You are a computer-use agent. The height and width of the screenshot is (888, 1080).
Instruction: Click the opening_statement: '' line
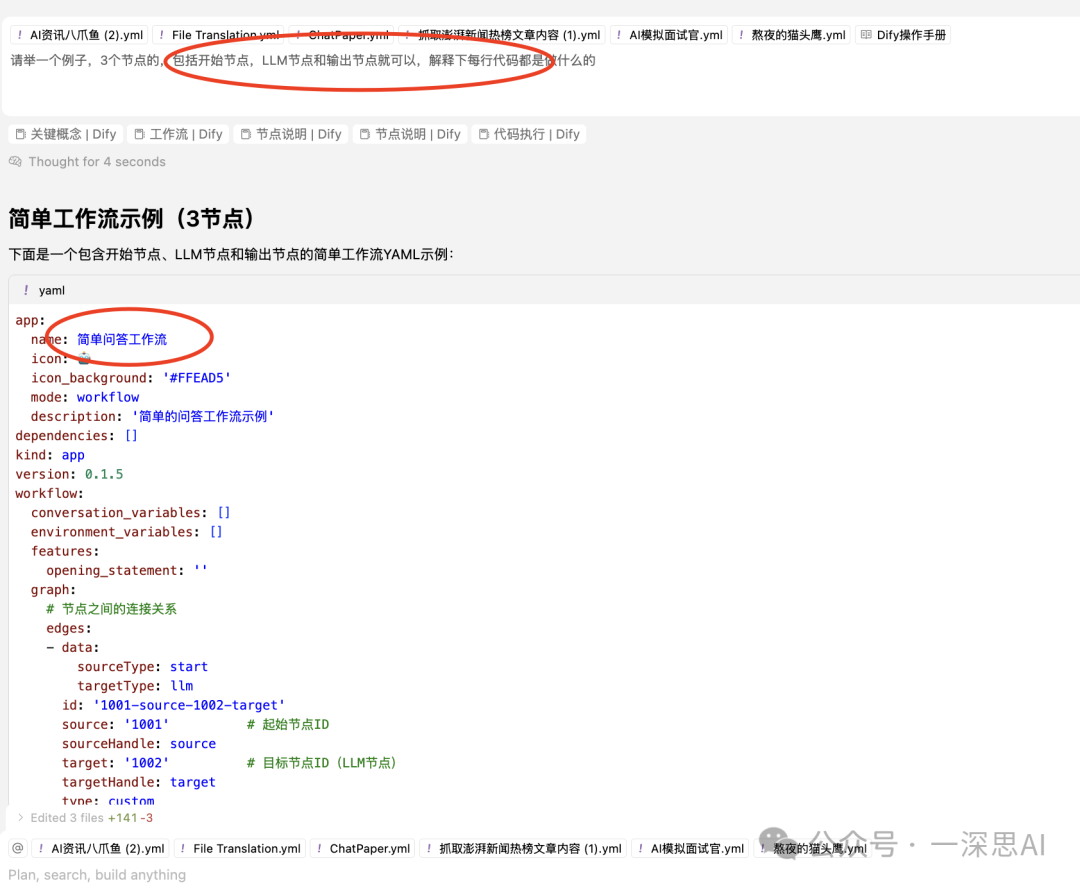(127, 571)
